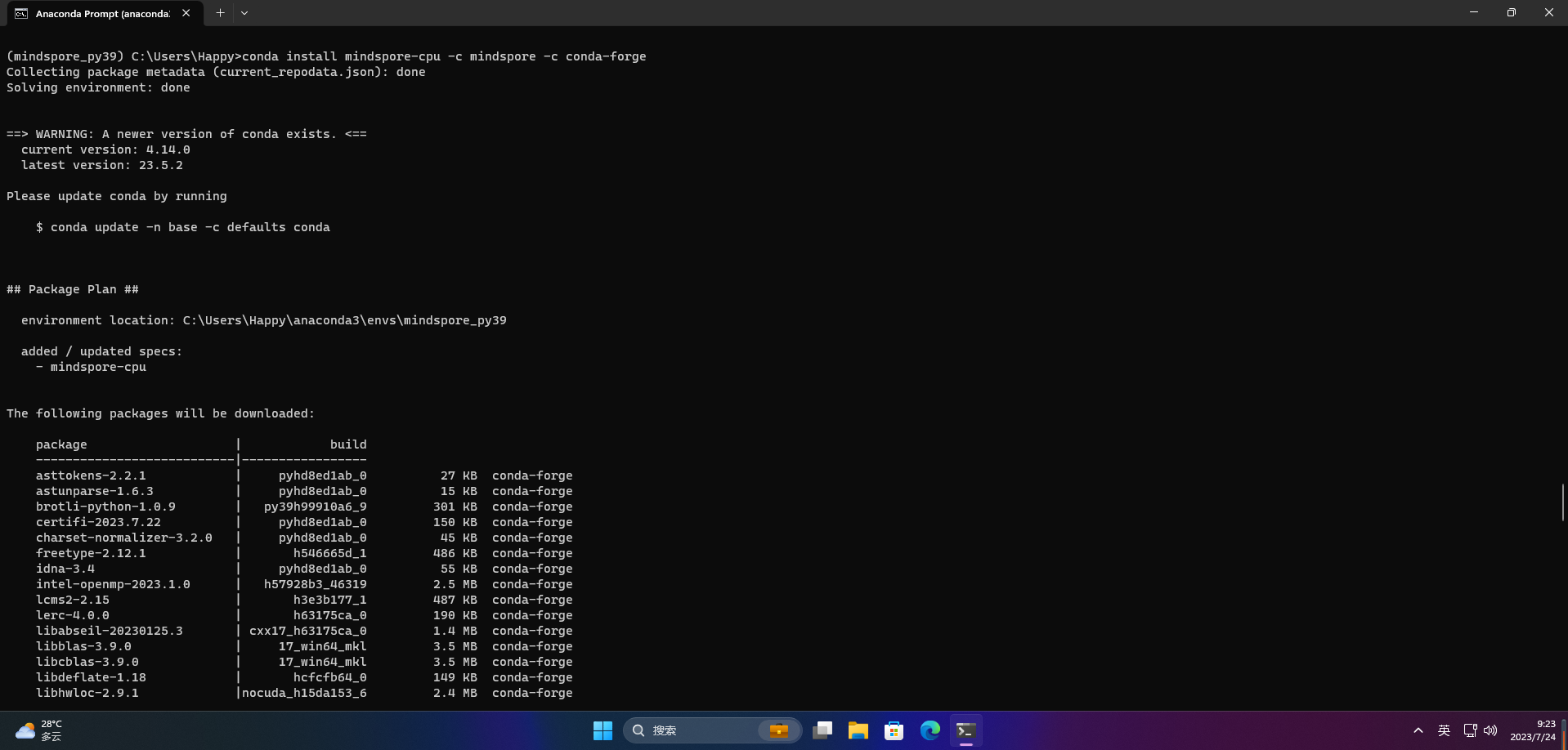1568x750 pixels.
Task: Open the terminal profile dropdown arrow
Action: 244,13
